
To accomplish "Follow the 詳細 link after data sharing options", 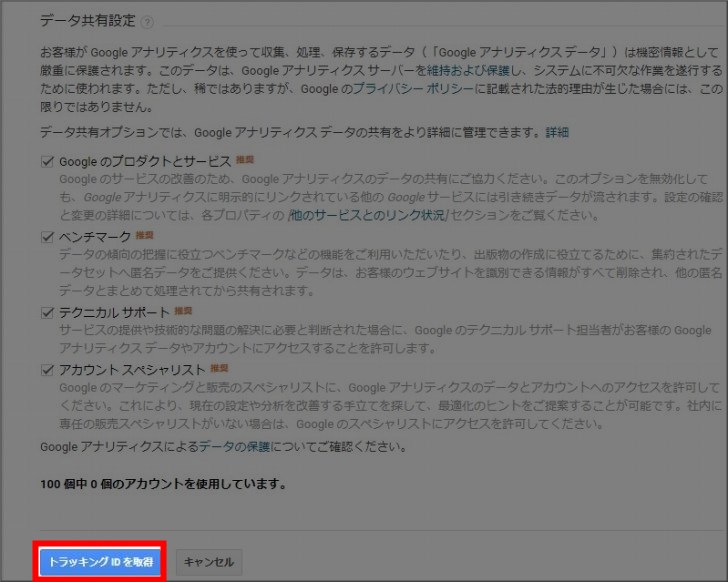I will pos(557,132).
